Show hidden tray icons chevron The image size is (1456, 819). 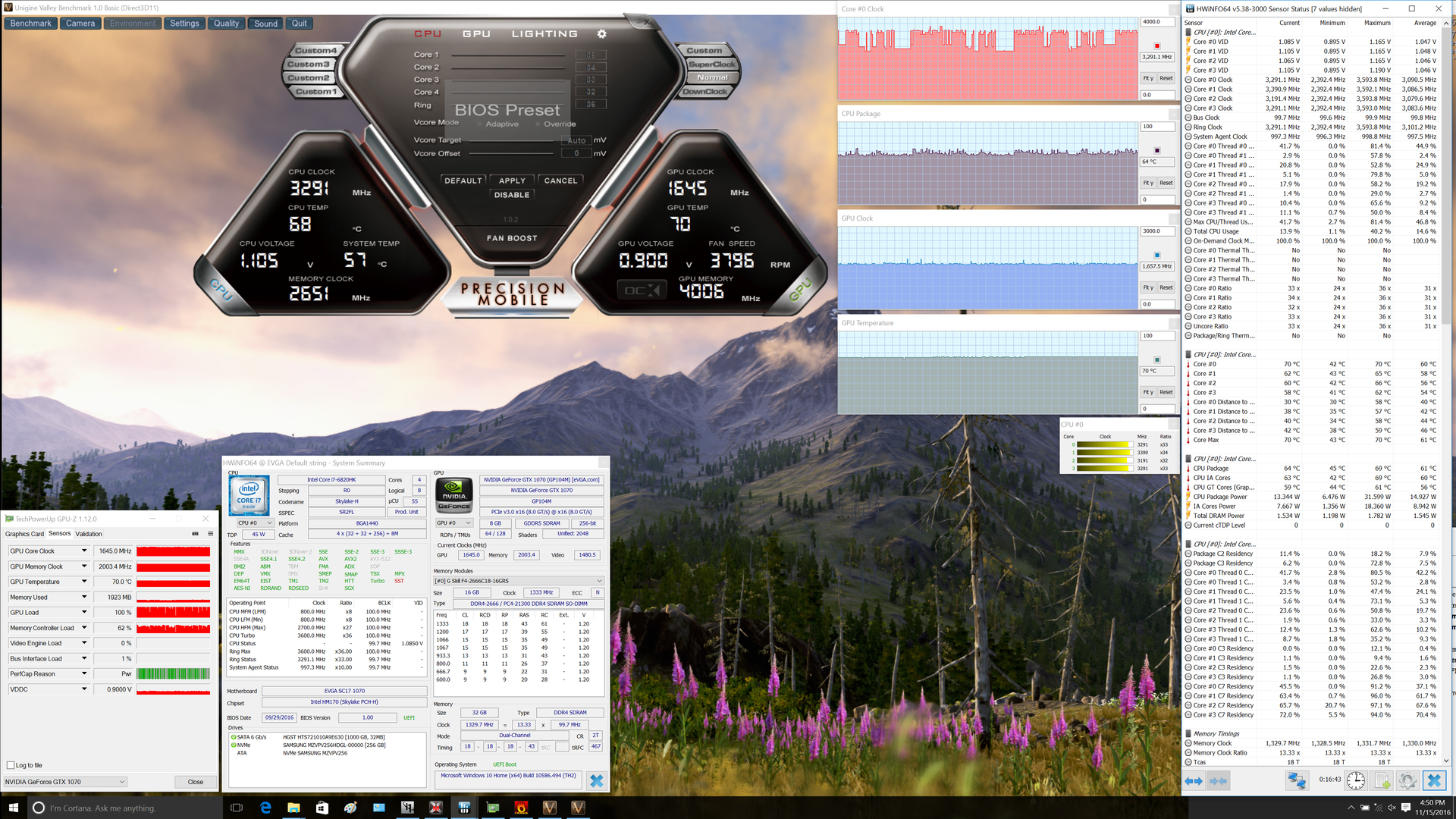[1351, 808]
